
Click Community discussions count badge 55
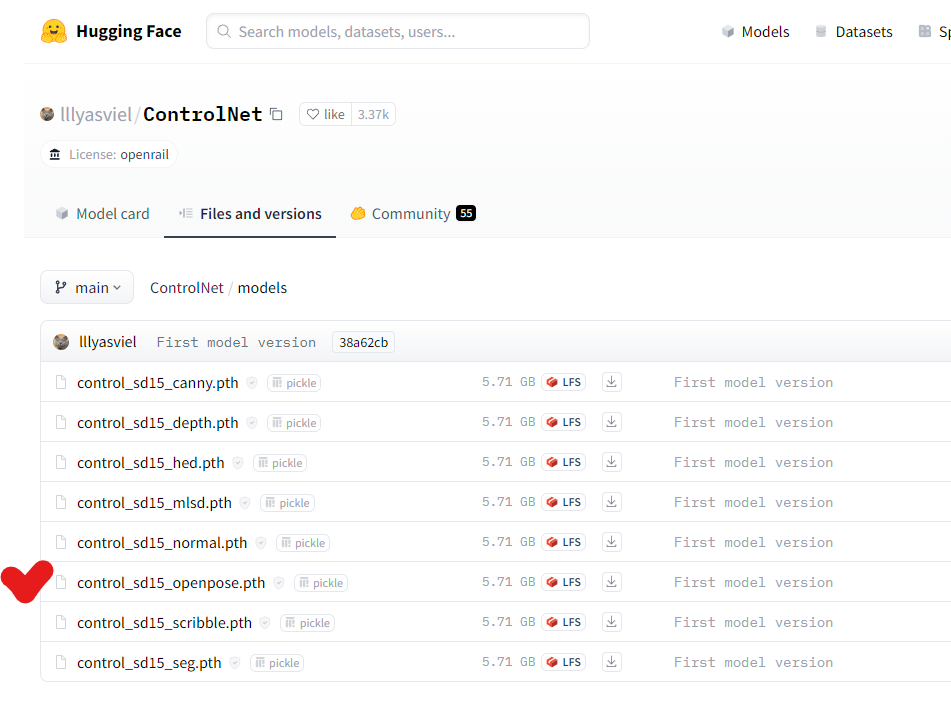coord(466,214)
